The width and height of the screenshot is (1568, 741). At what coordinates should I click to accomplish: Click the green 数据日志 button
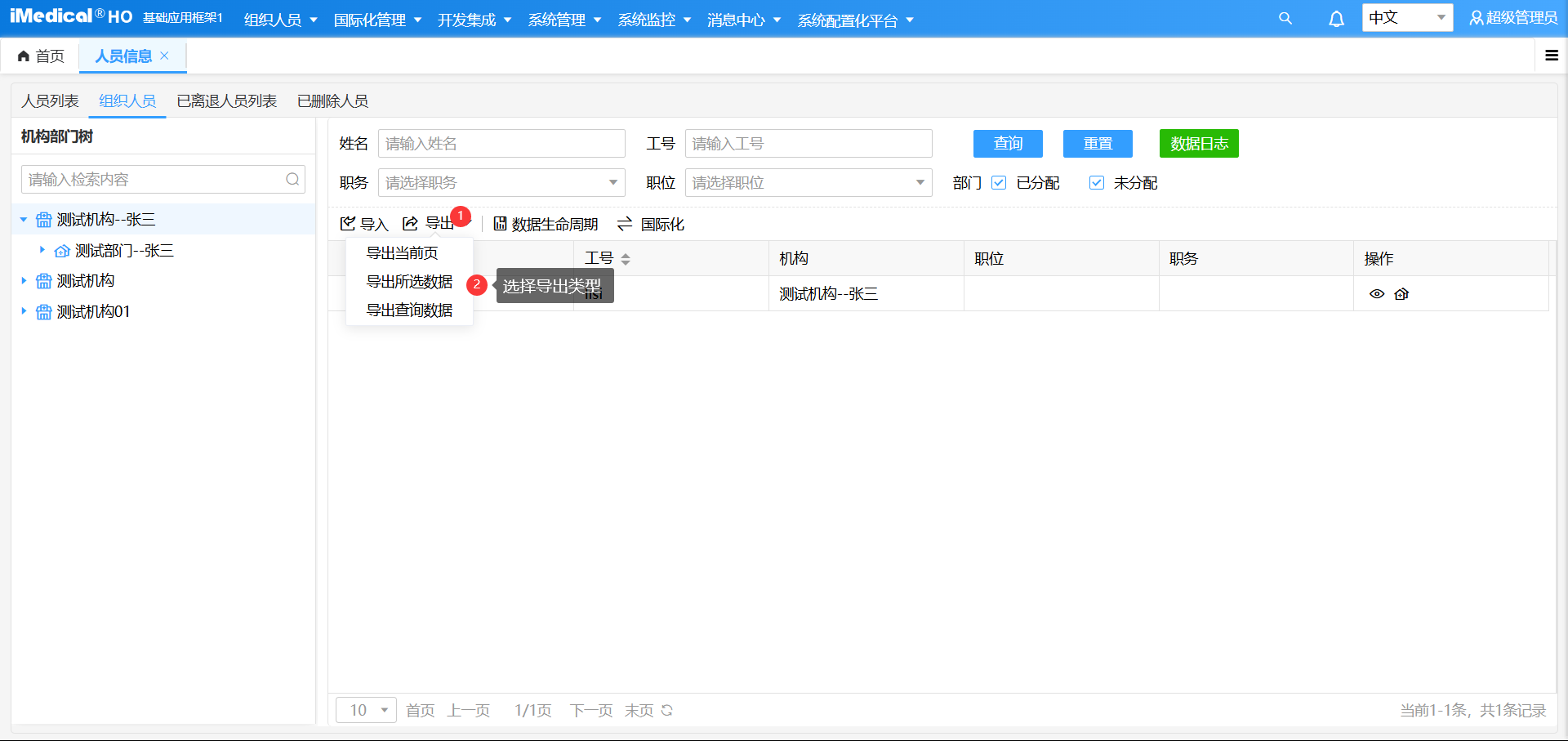pos(1198,144)
